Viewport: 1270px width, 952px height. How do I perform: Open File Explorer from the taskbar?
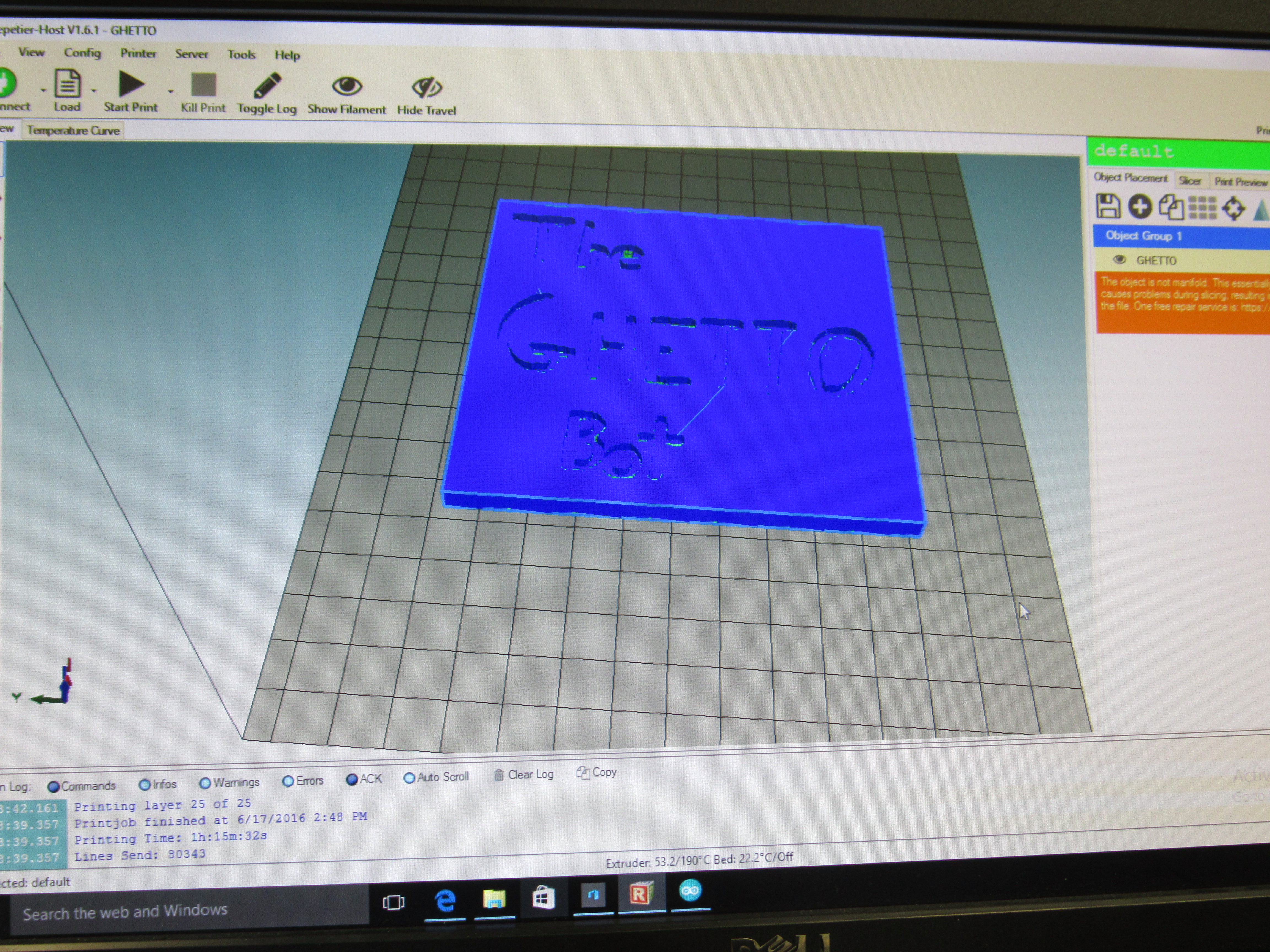pos(494,899)
